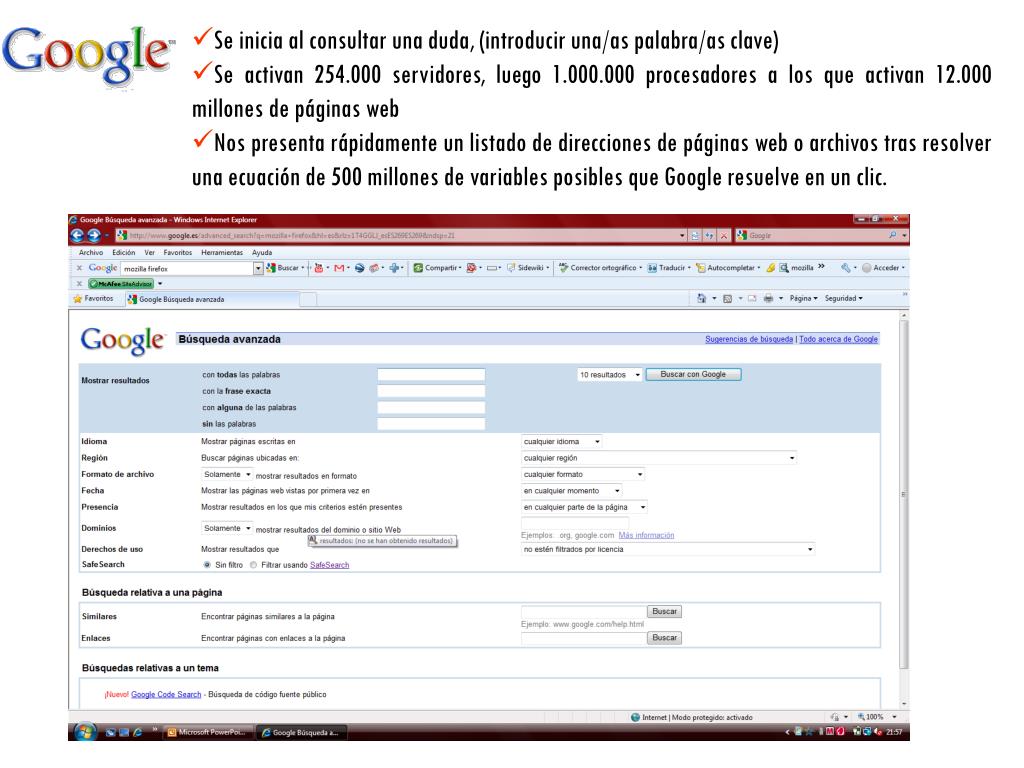
Task: Open the 'Google Code Search' link
Action: tap(166, 695)
